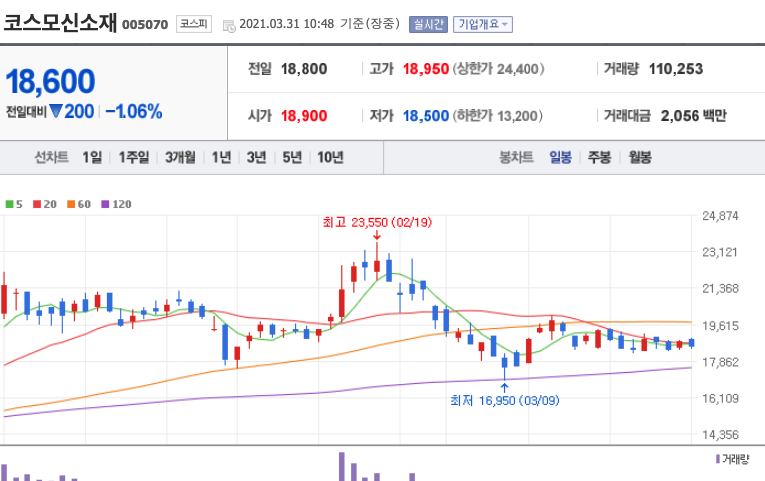Open the 기업개요 dropdown
The image size is (765, 481).
pyautogui.click(x=483, y=24)
